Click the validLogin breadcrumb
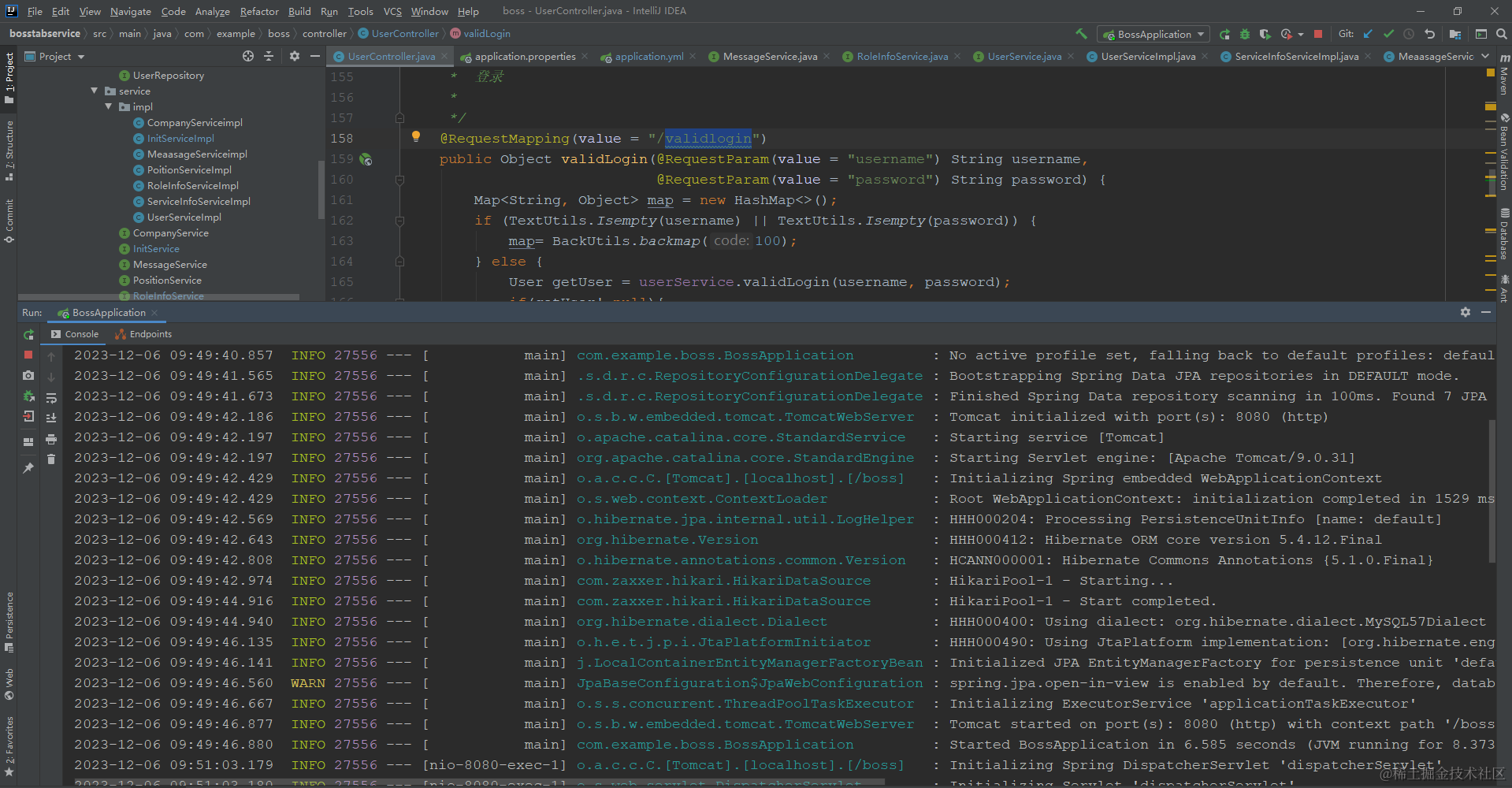Image resolution: width=1512 pixels, height=788 pixels. [480, 33]
